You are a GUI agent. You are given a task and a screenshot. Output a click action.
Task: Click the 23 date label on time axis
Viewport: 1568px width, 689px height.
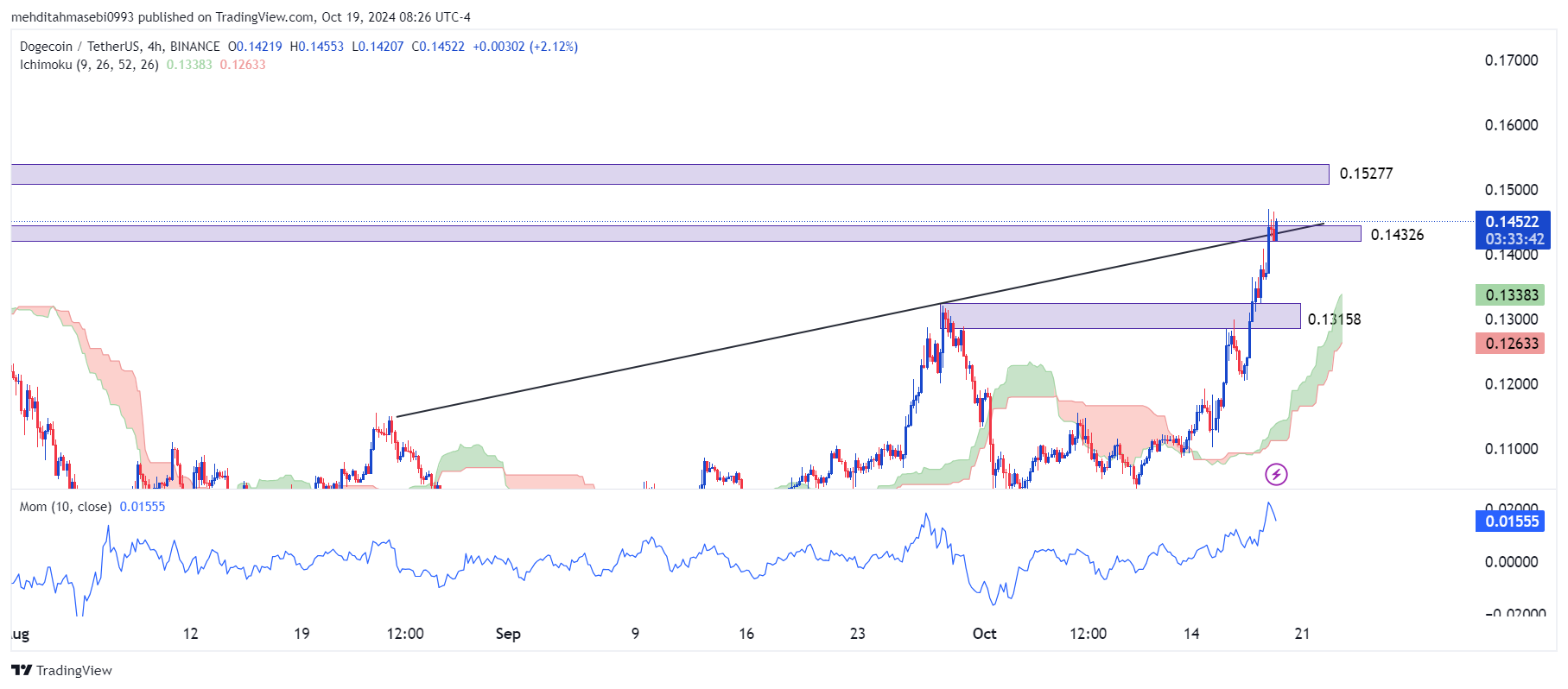(857, 634)
